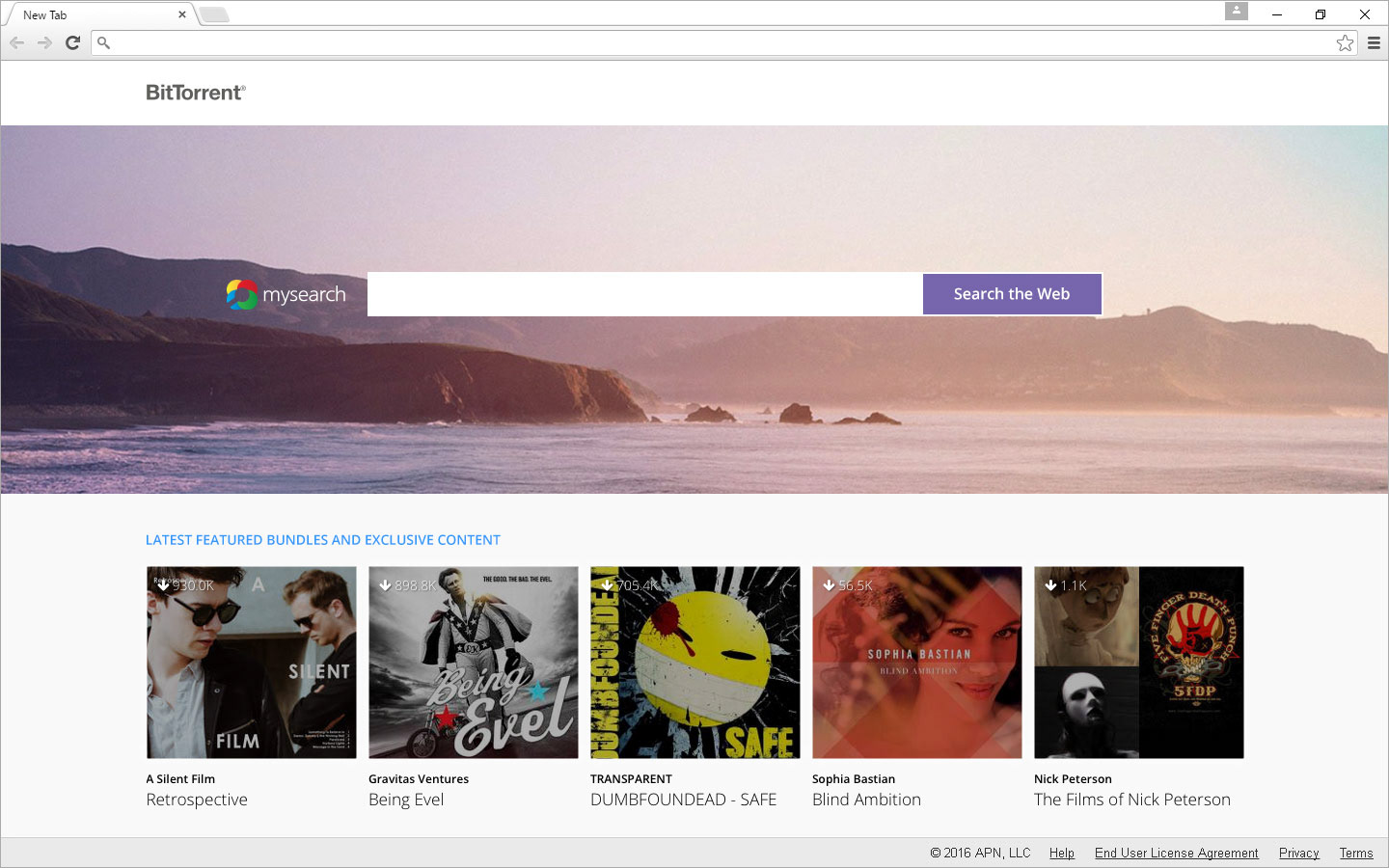Open End User License Agreement link
Screen dimensions: 1389x868
point(1177,853)
